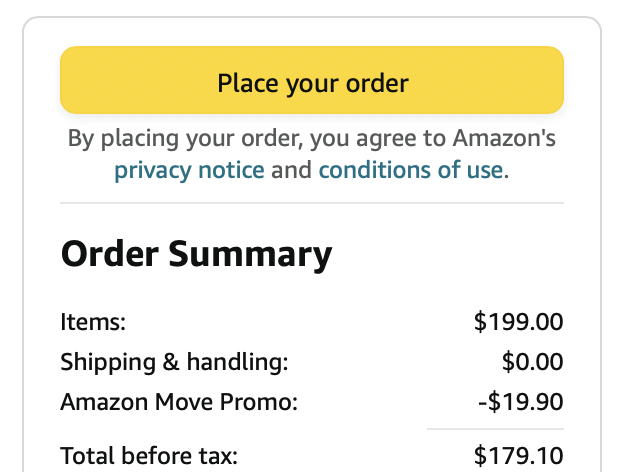The width and height of the screenshot is (624, 472).
Task: Click the short divider line above $179.10
Action: [x=495, y=429]
